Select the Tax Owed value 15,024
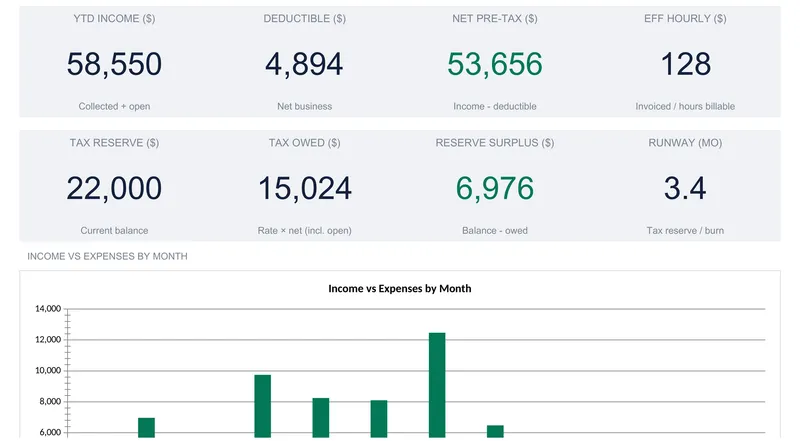This screenshot has height=441, width=800. click(x=305, y=188)
